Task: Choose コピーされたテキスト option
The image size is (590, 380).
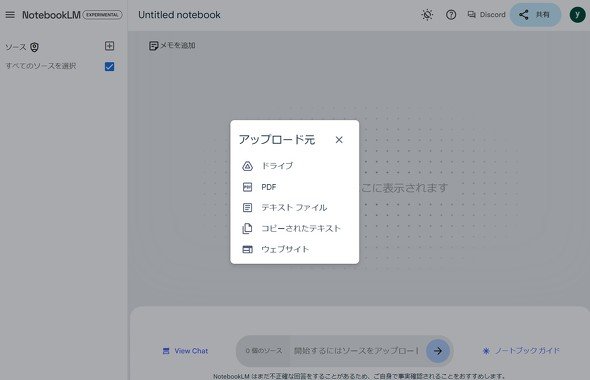Action: 295,228
